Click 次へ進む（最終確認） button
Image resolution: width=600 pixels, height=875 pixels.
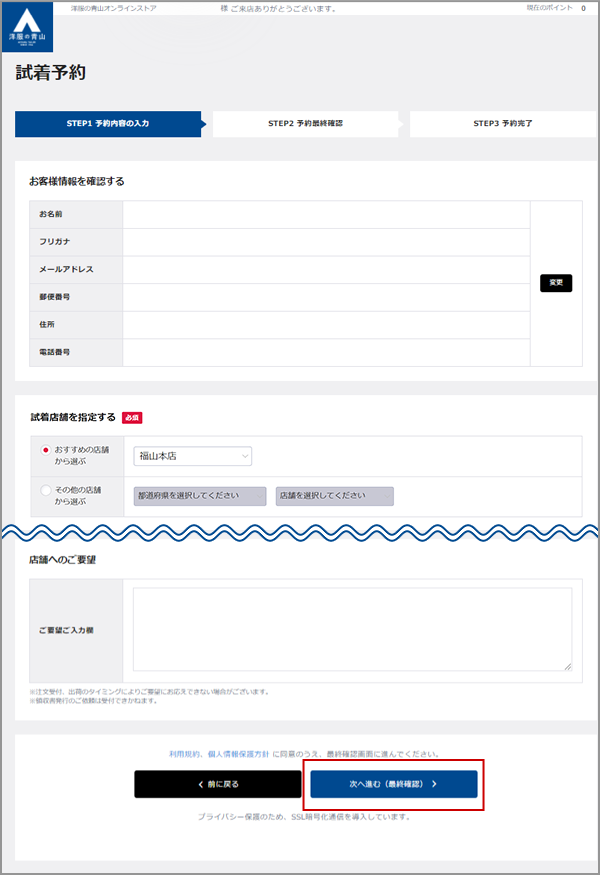pyautogui.click(x=393, y=784)
